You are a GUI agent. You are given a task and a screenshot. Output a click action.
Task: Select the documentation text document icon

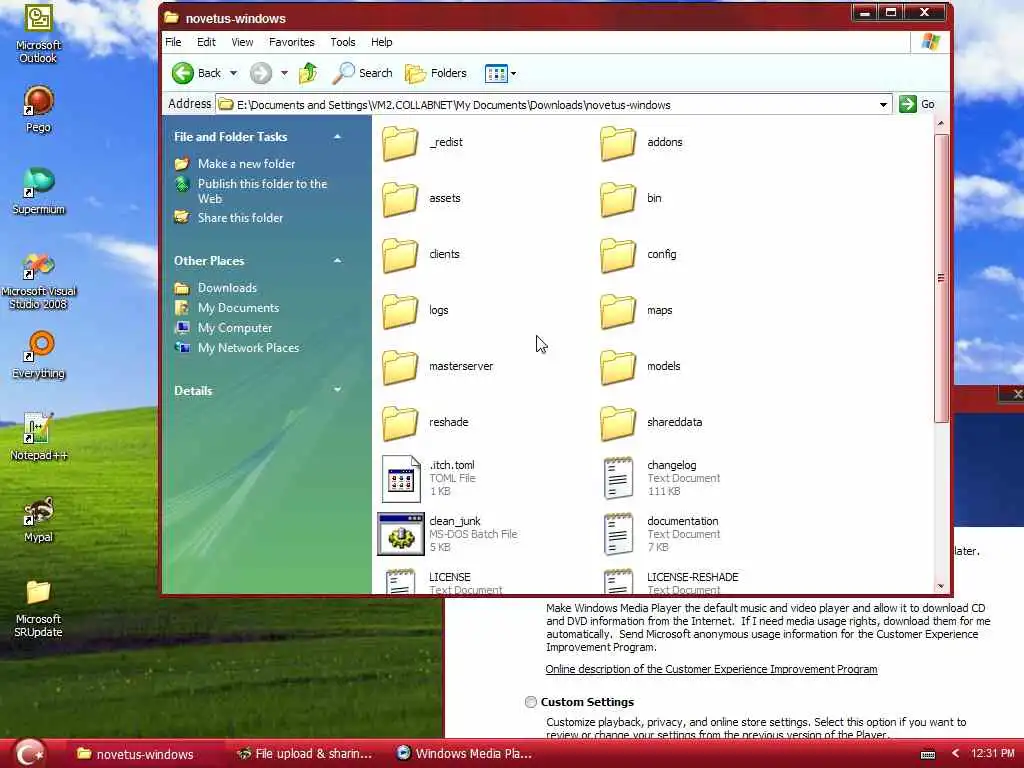click(x=618, y=534)
